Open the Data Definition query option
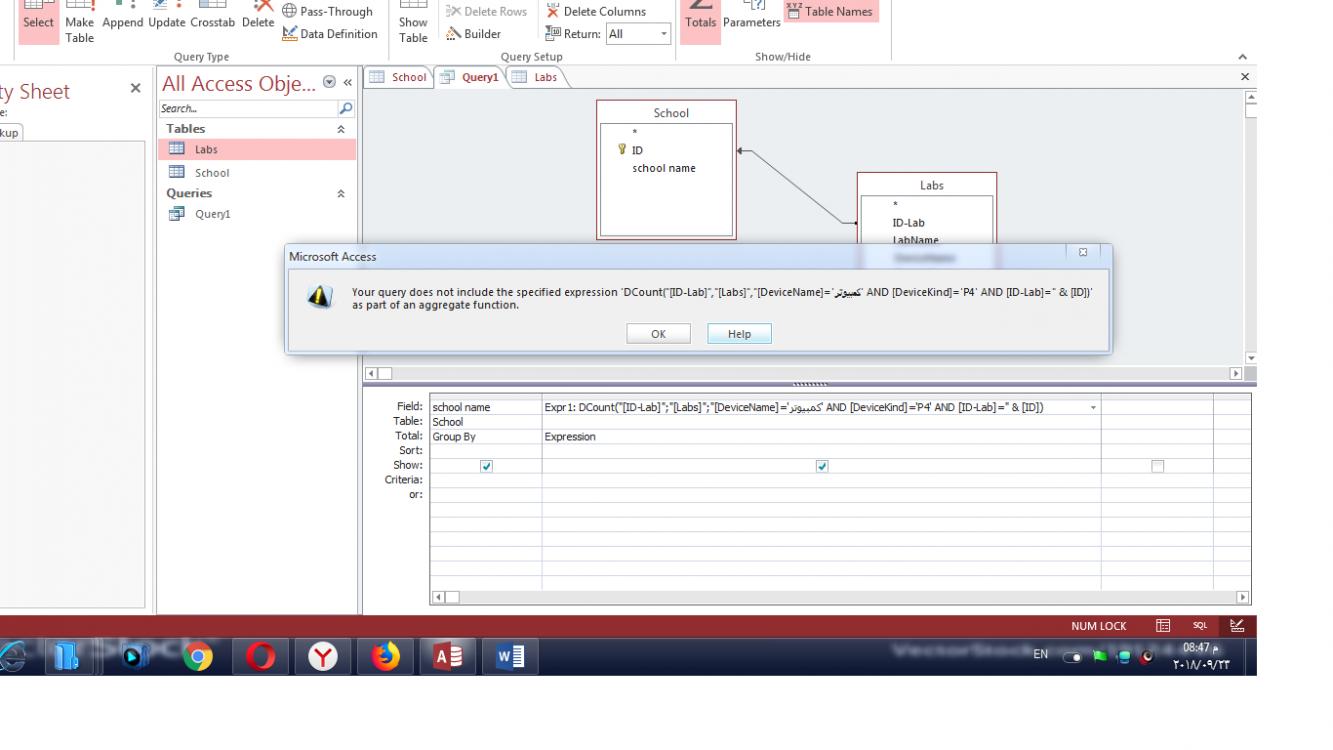This screenshot has width=1333, height=750. [330, 33]
